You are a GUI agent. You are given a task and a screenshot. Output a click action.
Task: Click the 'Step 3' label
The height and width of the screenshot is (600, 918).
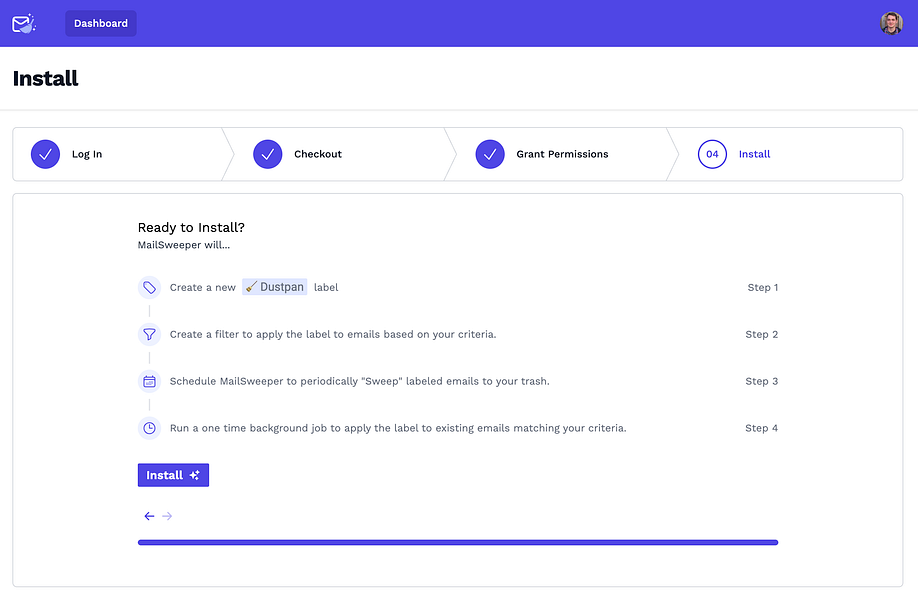click(x=761, y=381)
